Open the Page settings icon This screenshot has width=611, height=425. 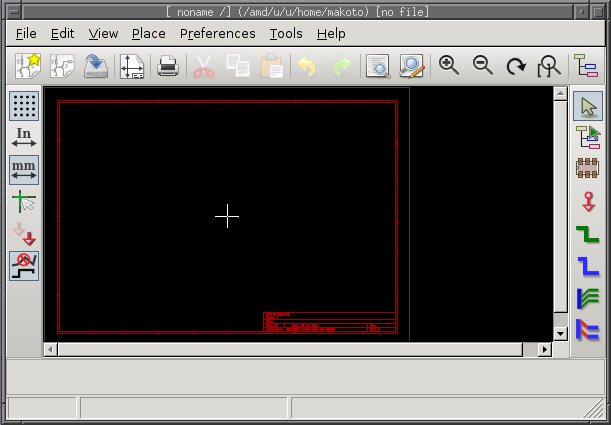pos(132,67)
